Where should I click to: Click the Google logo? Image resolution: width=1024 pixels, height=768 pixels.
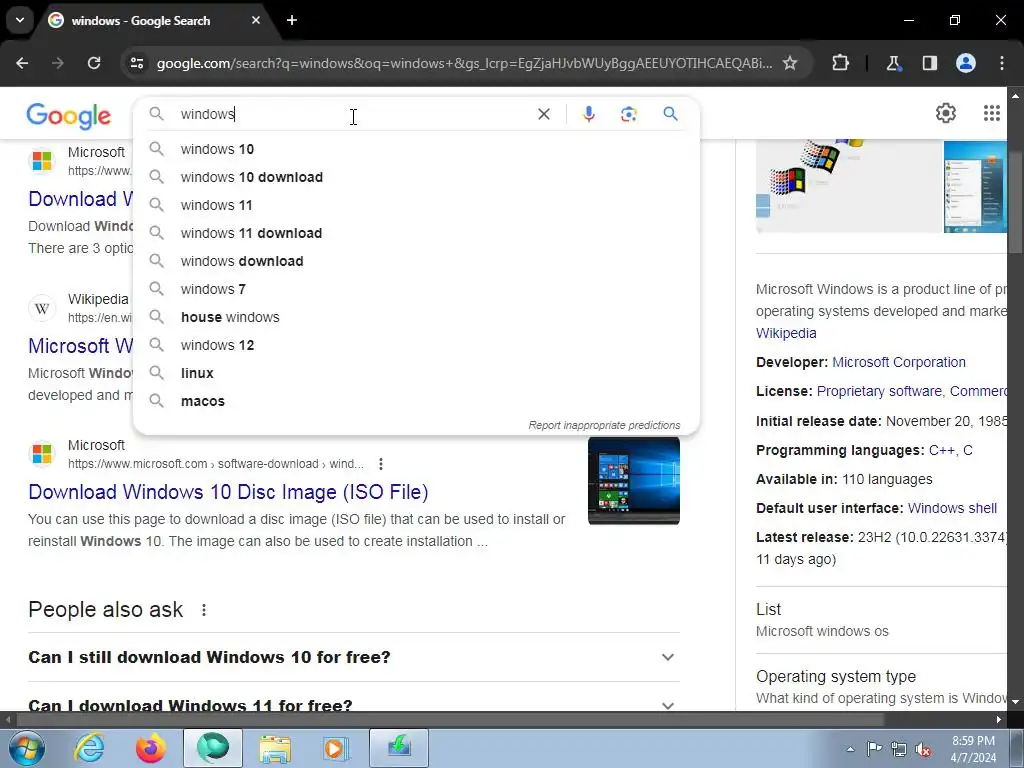point(69,116)
